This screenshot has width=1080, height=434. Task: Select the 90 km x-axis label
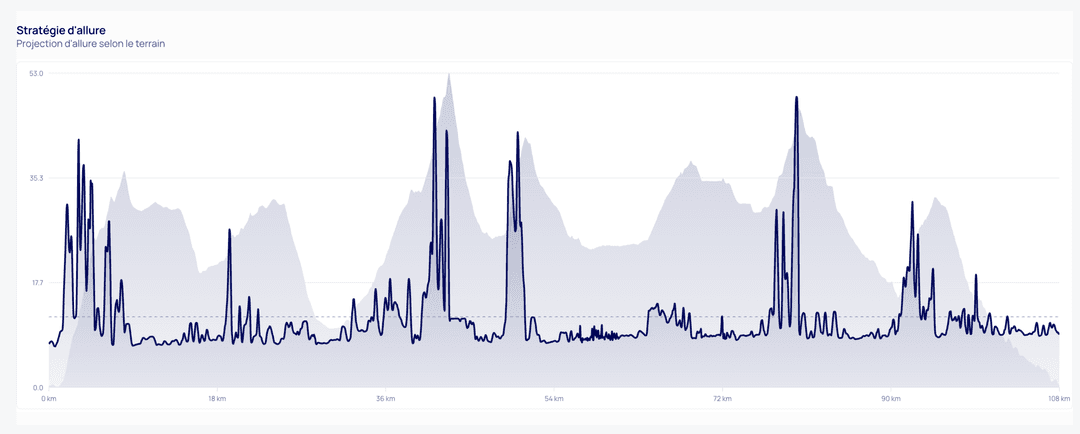[x=890, y=399]
